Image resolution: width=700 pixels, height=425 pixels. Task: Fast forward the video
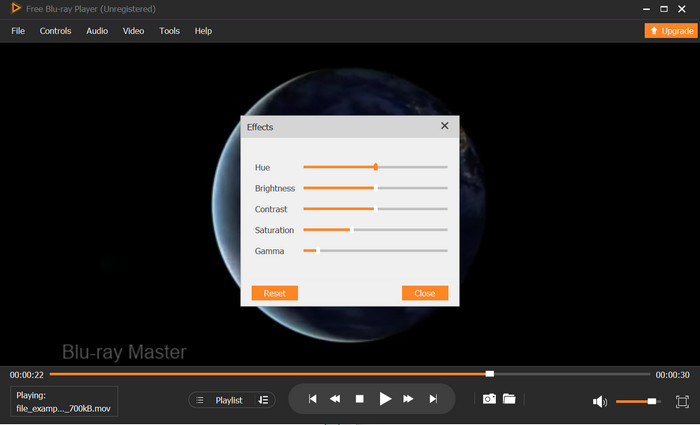tap(408, 399)
